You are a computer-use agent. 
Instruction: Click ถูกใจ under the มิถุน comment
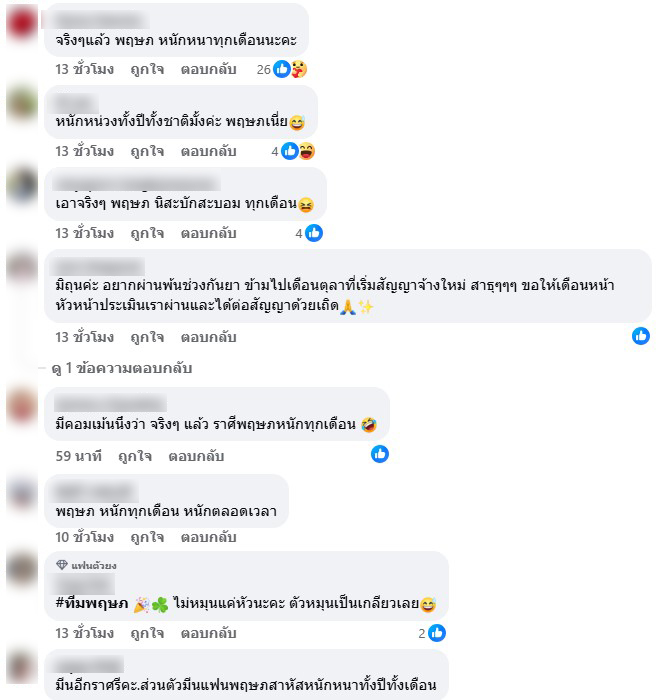point(147,338)
